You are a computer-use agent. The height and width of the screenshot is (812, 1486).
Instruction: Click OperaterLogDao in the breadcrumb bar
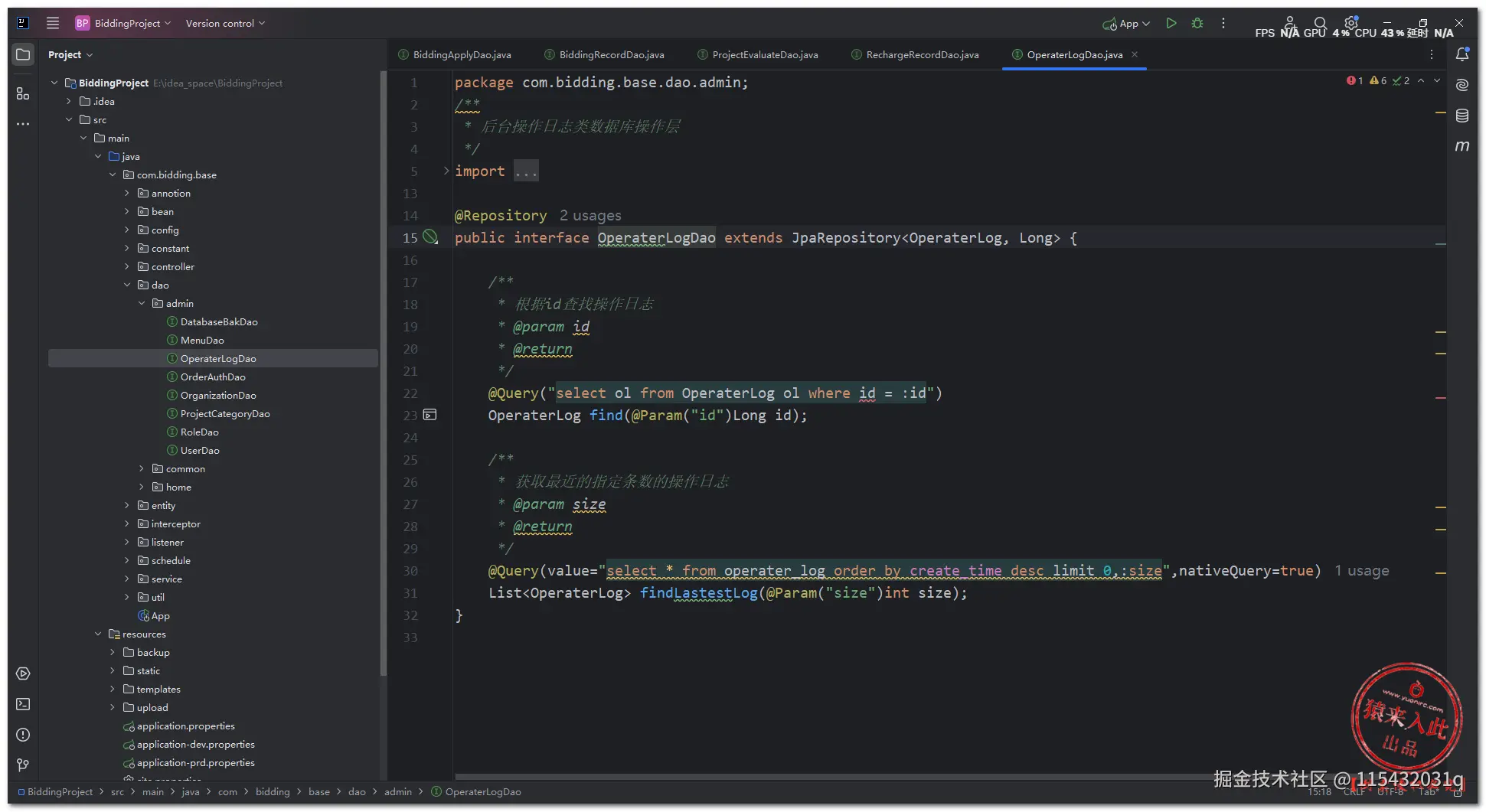[476, 791]
